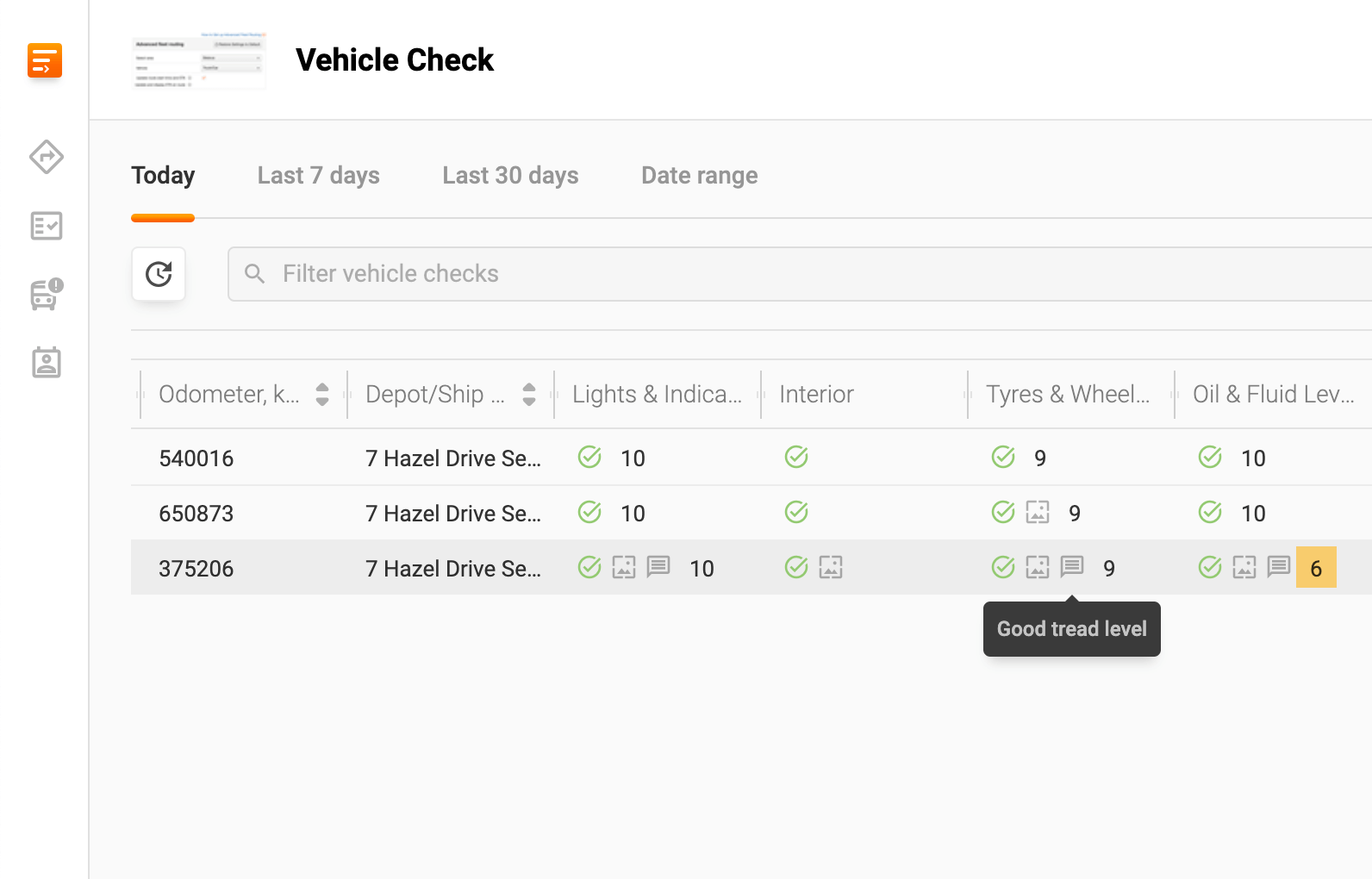Open the Lights photo icon in row 375206
Image resolution: width=1372 pixels, height=879 pixels.
point(624,567)
